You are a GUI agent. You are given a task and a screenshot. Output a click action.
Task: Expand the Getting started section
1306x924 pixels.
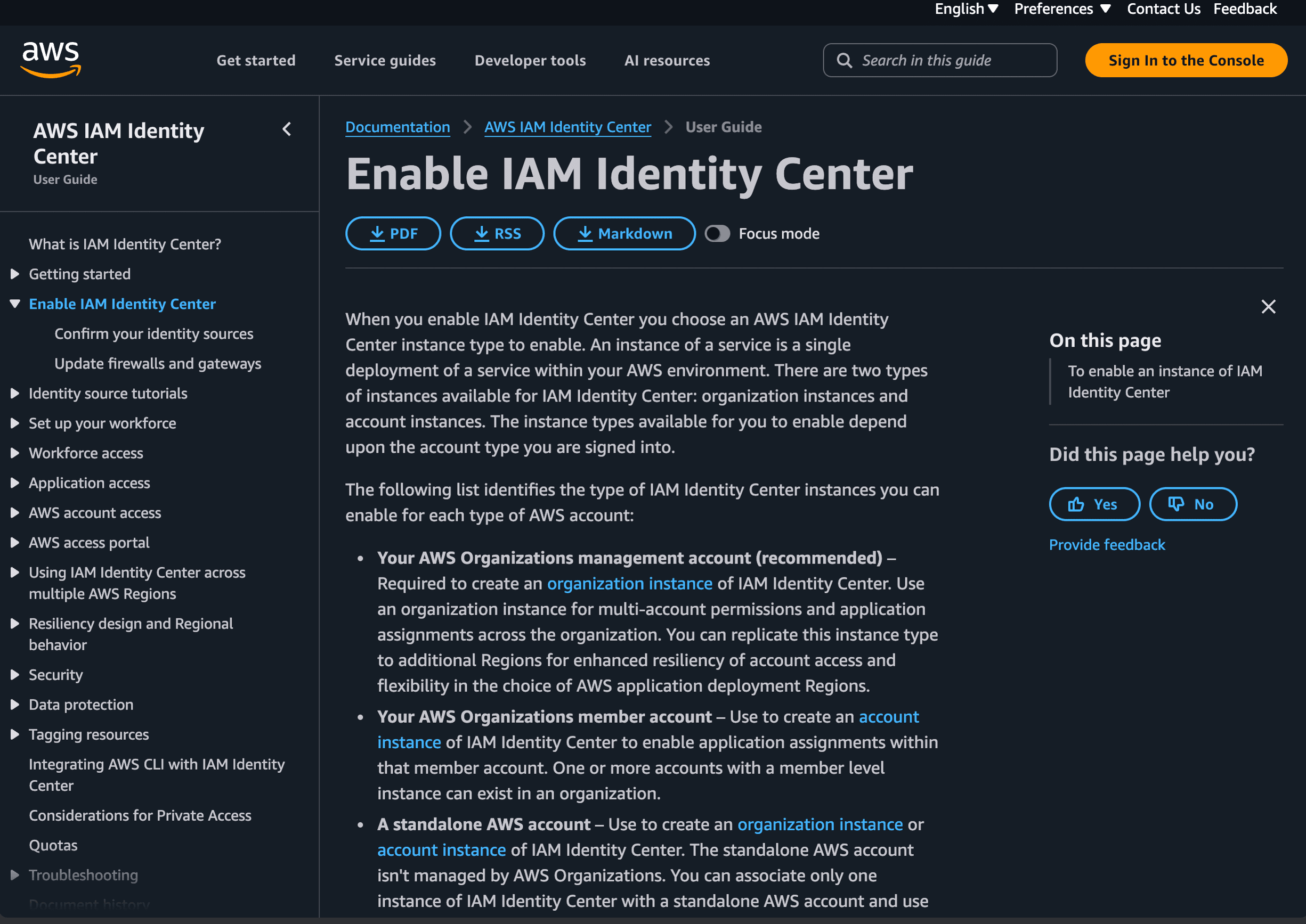pyautogui.click(x=15, y=274)
